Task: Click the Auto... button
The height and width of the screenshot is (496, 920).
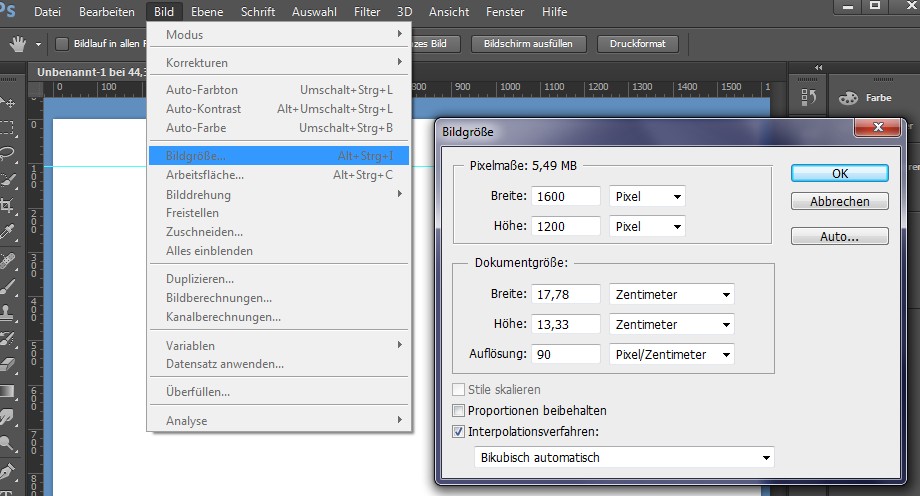Action: (840, 237)
